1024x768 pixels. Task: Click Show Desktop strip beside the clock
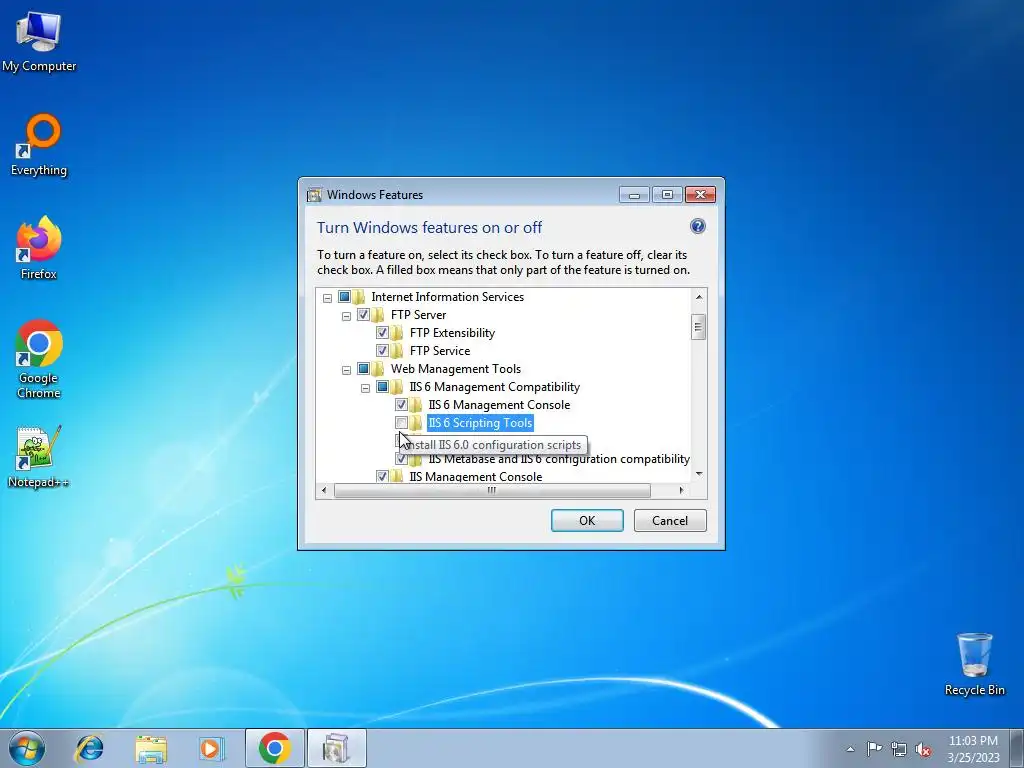tap(1017, 748)
